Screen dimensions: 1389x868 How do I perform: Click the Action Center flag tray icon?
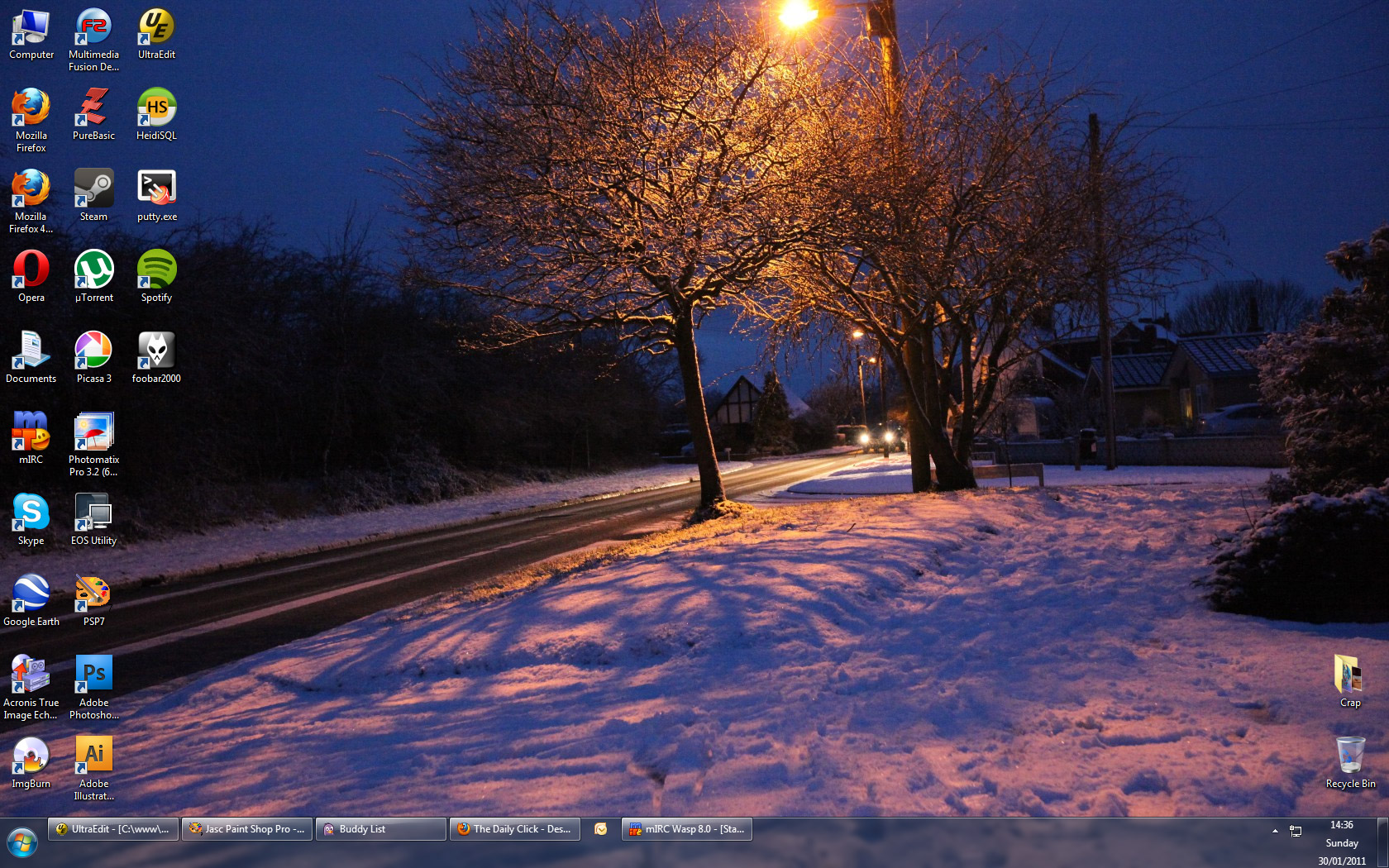pyautogui.click(x=1296, y=831)
